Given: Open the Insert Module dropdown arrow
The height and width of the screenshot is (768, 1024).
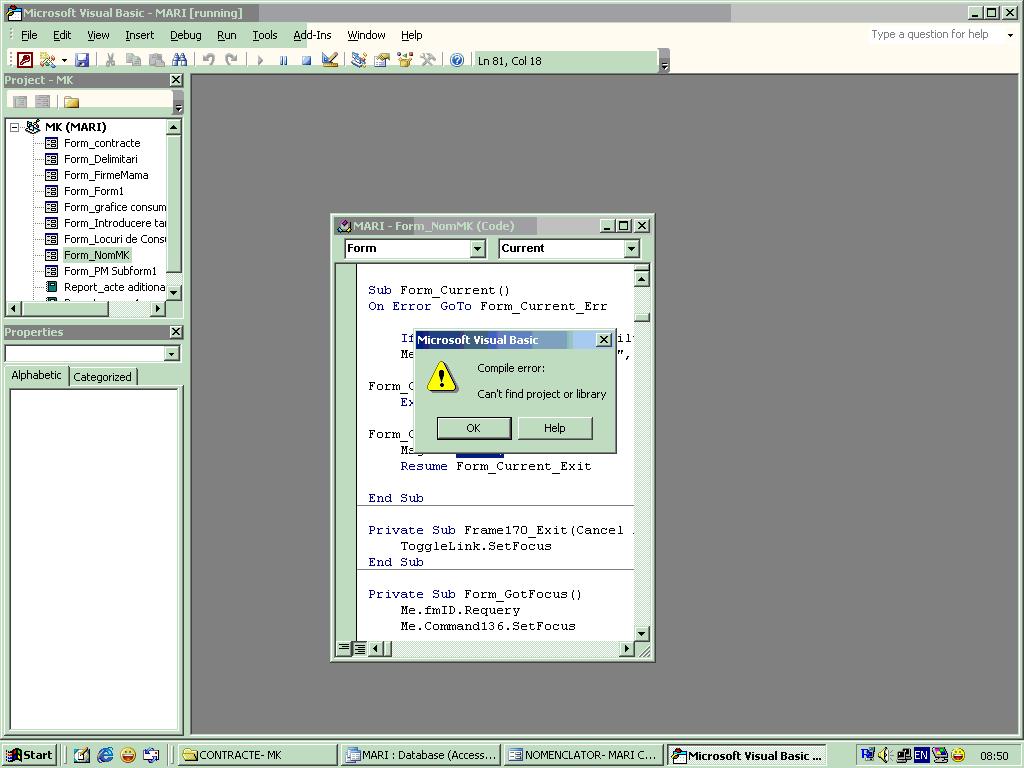Looking at the screenshot, I should (64, 60).
